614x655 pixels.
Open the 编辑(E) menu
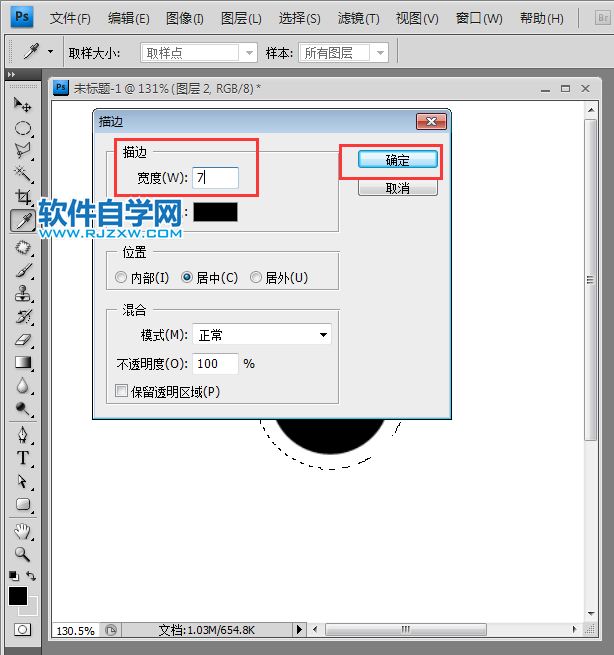[128, 18]
